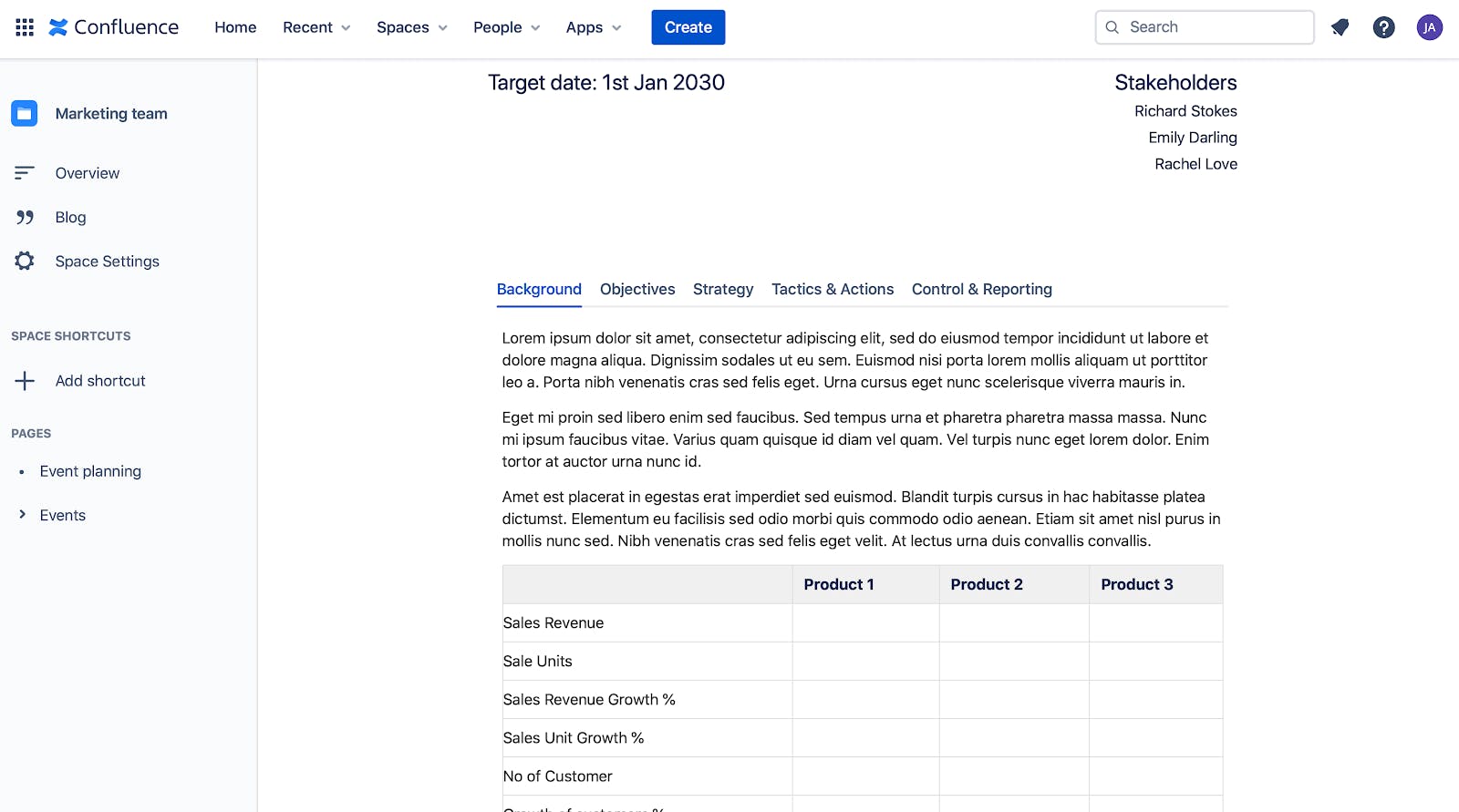Open the People dropdown

point(506,27)
